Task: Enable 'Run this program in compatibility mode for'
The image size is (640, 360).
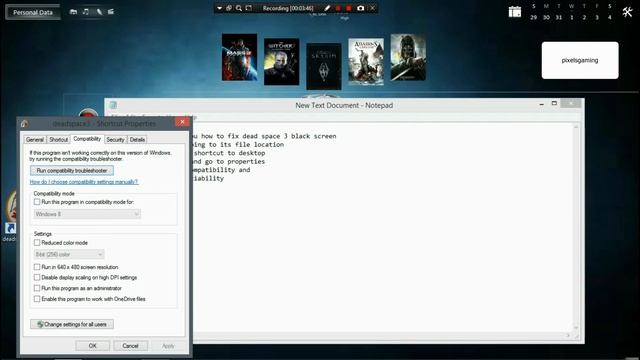Action: click(x=37, y=202)
